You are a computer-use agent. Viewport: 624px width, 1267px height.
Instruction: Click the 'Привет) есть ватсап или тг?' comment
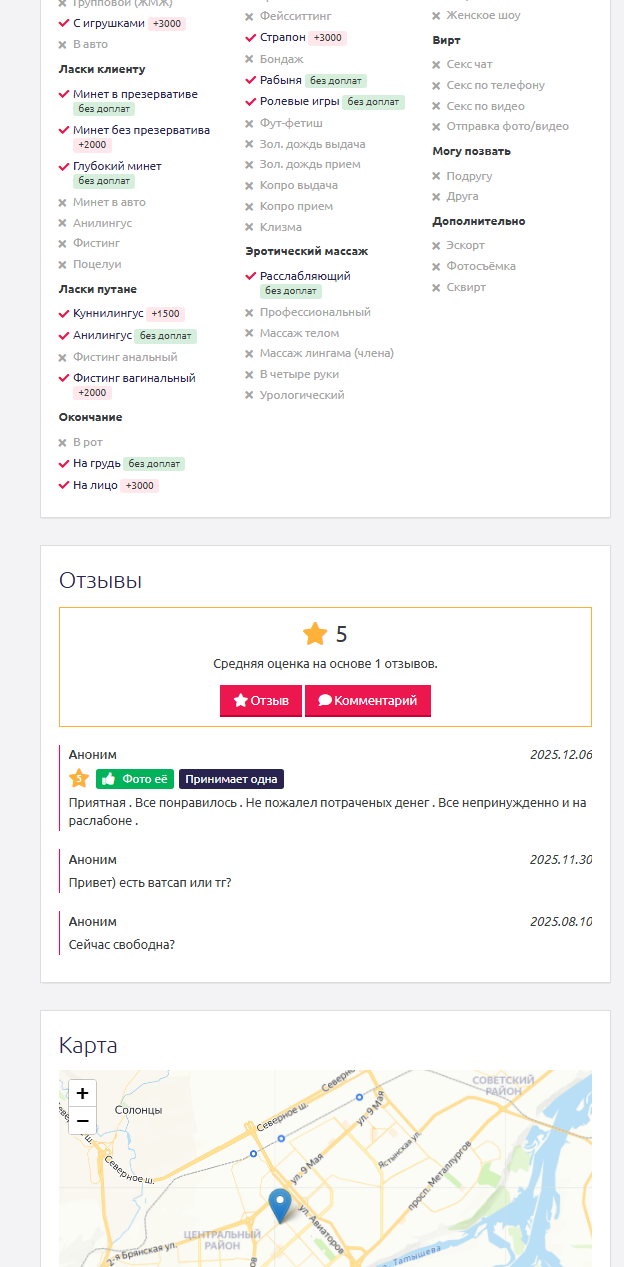(150, 883)
